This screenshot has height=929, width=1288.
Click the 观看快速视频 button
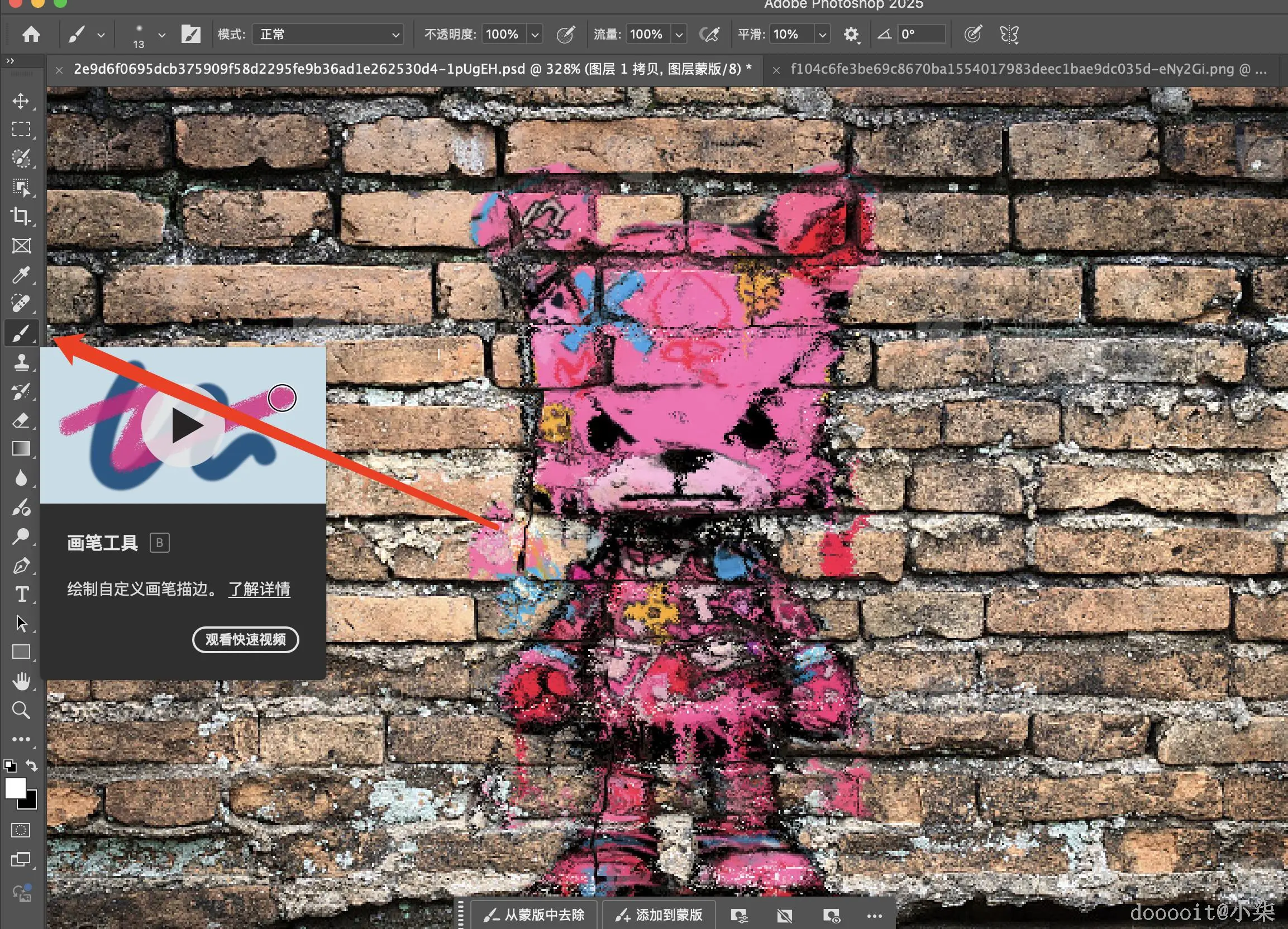click(x=245, y=640)
